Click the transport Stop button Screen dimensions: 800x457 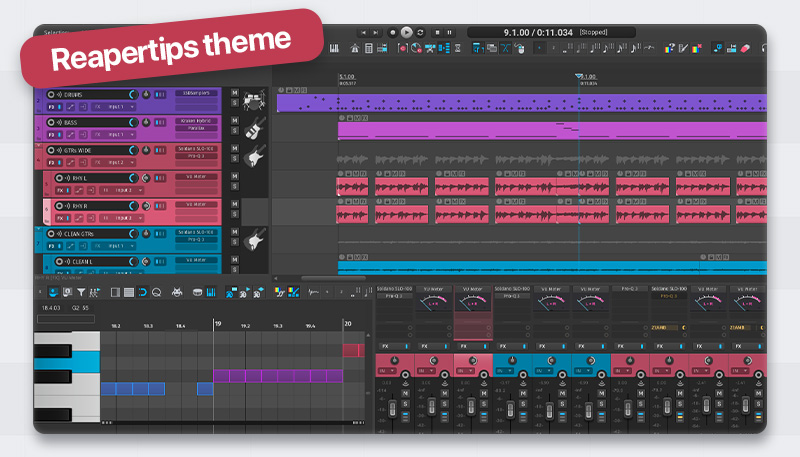[x=437, y=32]
